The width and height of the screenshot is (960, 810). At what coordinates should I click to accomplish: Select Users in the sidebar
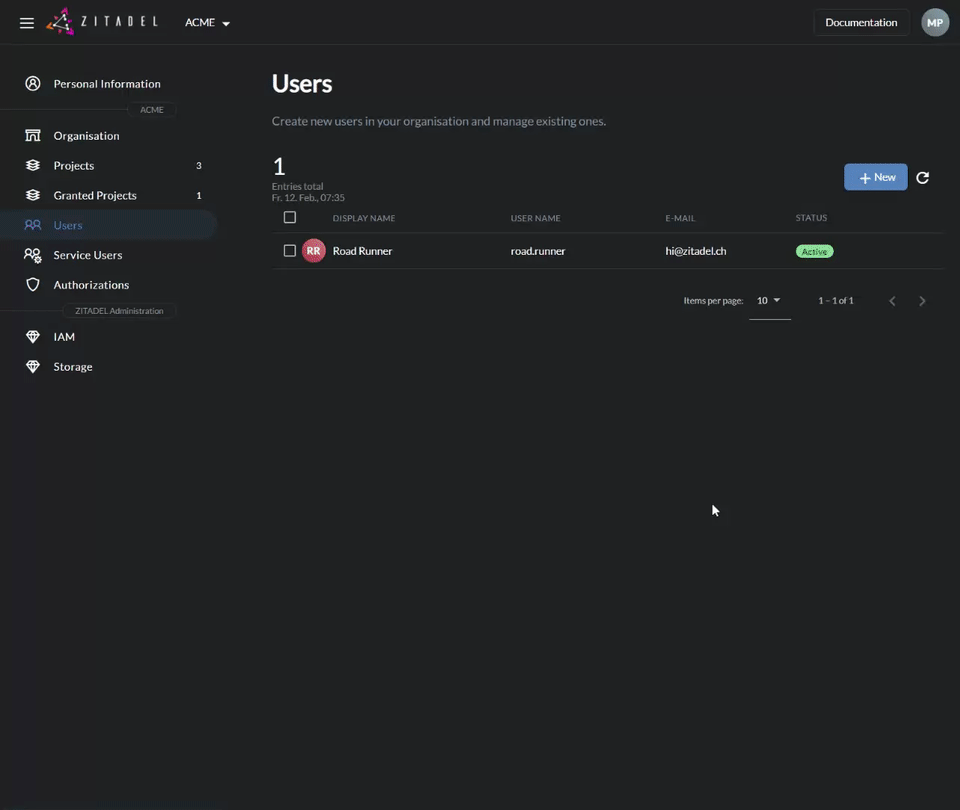pyautogui.click(x=68, y=223)
